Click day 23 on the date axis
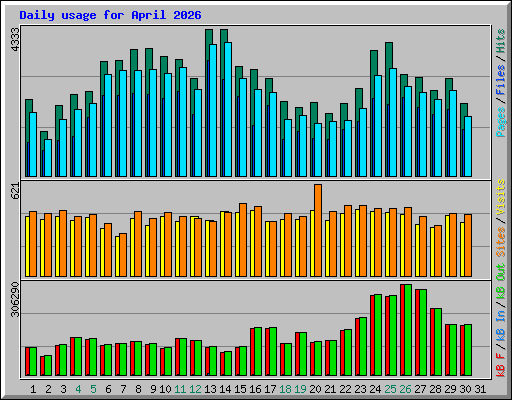 coord(360,389)
